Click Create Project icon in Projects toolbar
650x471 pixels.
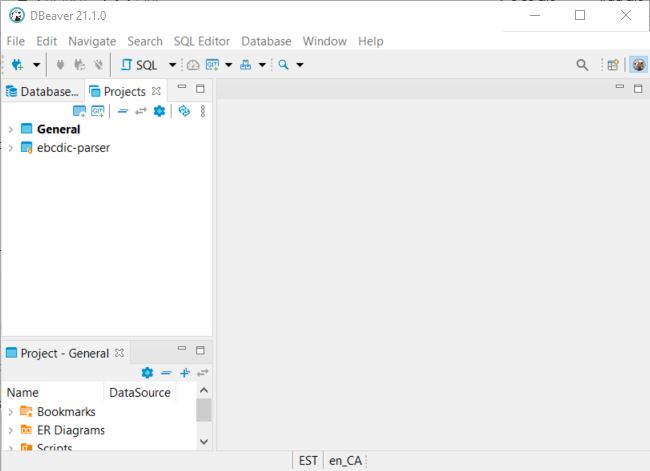[79, 111]
